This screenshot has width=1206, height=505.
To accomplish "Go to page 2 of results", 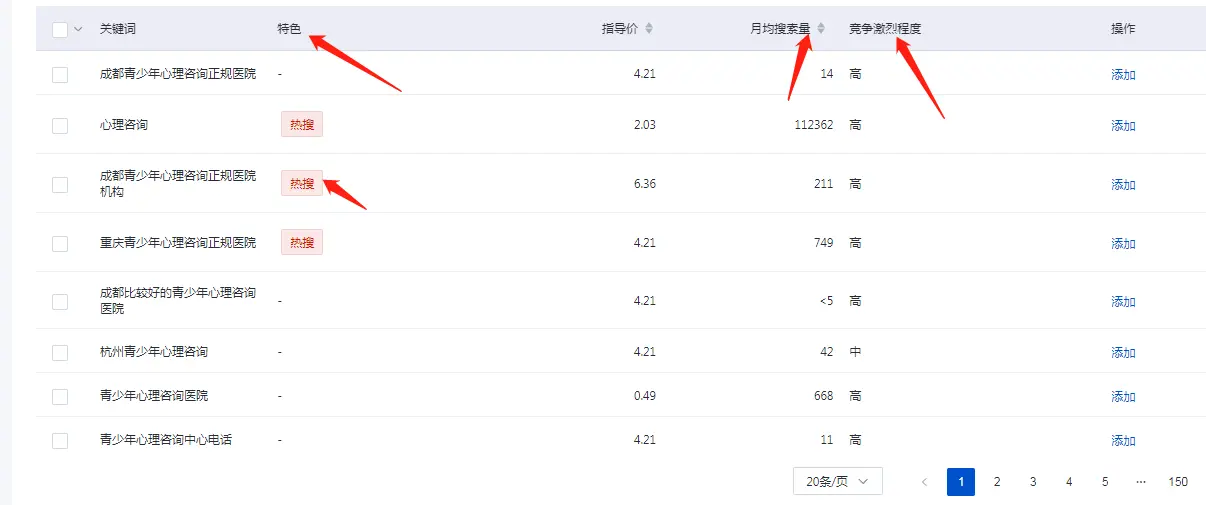I will [996, 482].
